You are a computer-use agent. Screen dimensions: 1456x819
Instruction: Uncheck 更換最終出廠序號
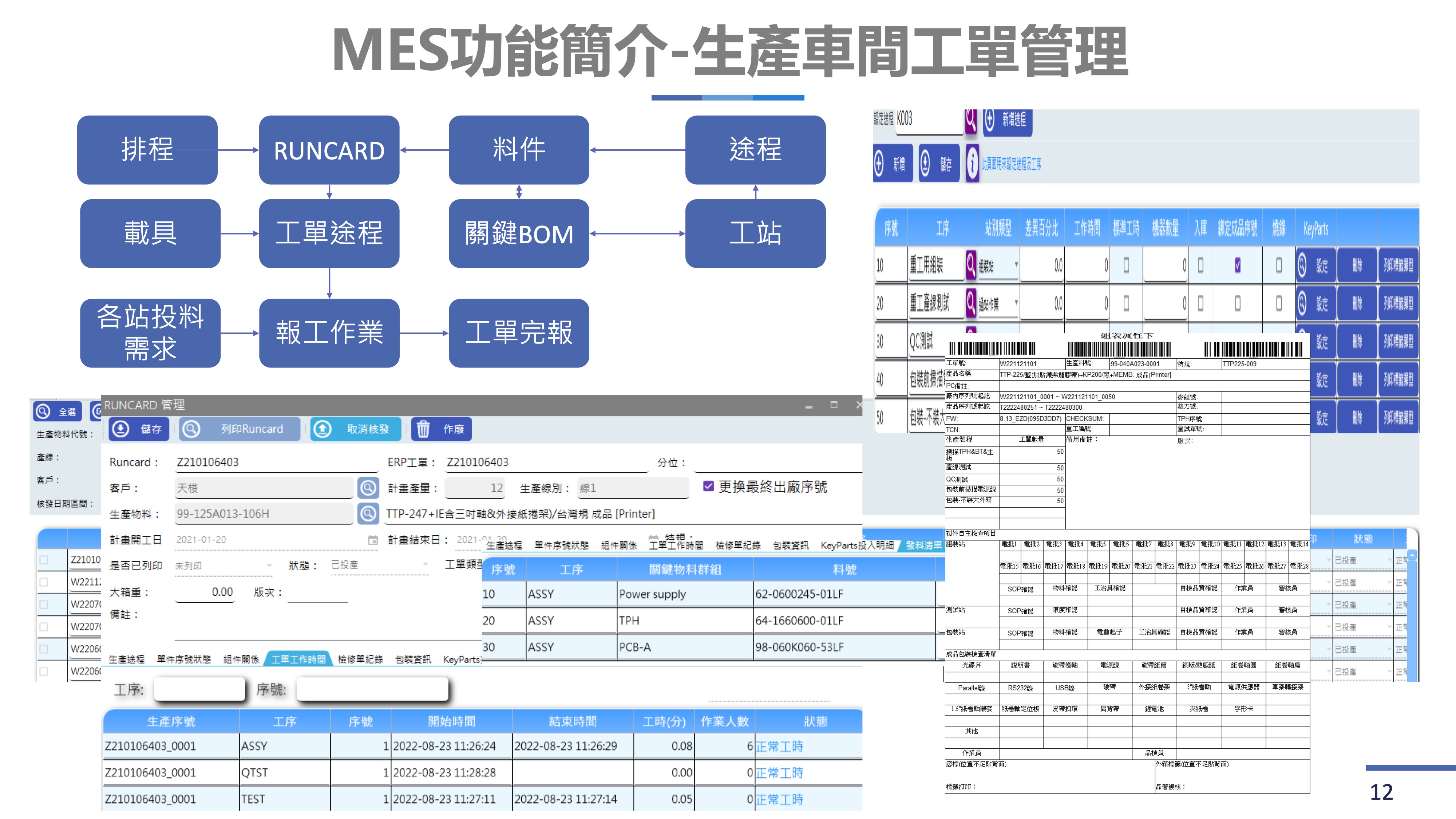708,487
